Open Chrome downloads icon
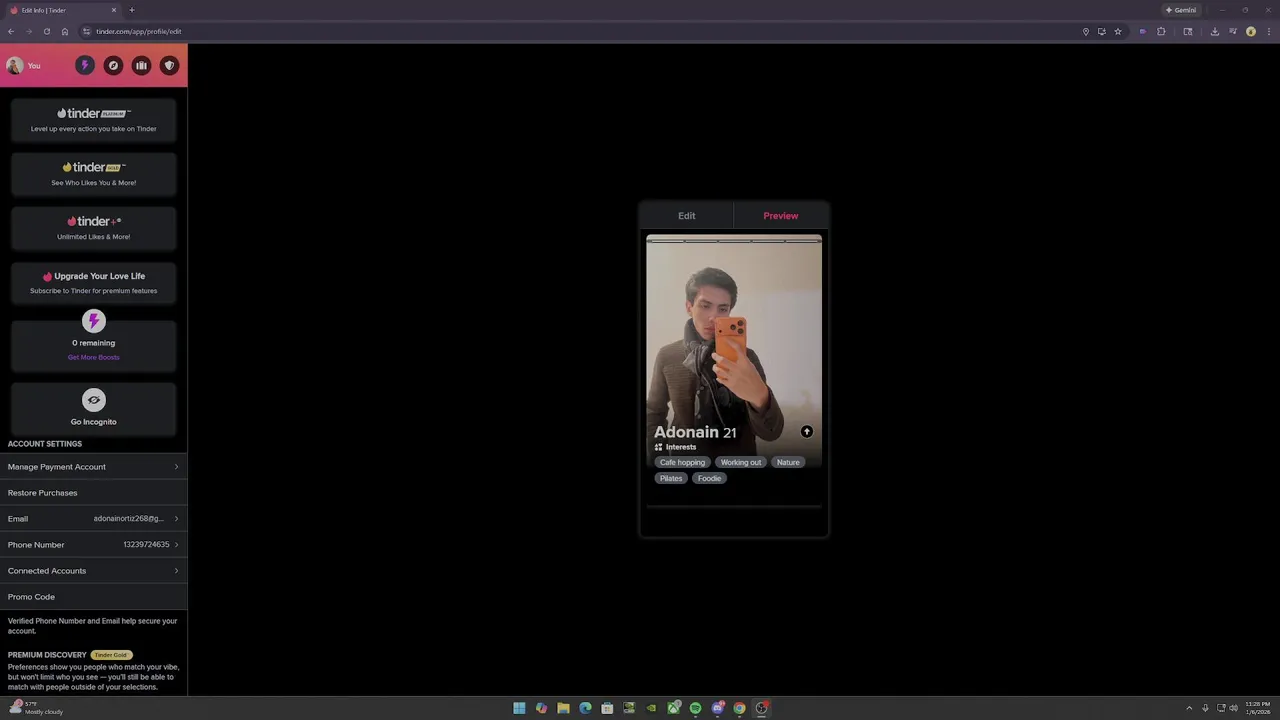The width and height of the screenshot is (1280, 720). [1214, 31]
